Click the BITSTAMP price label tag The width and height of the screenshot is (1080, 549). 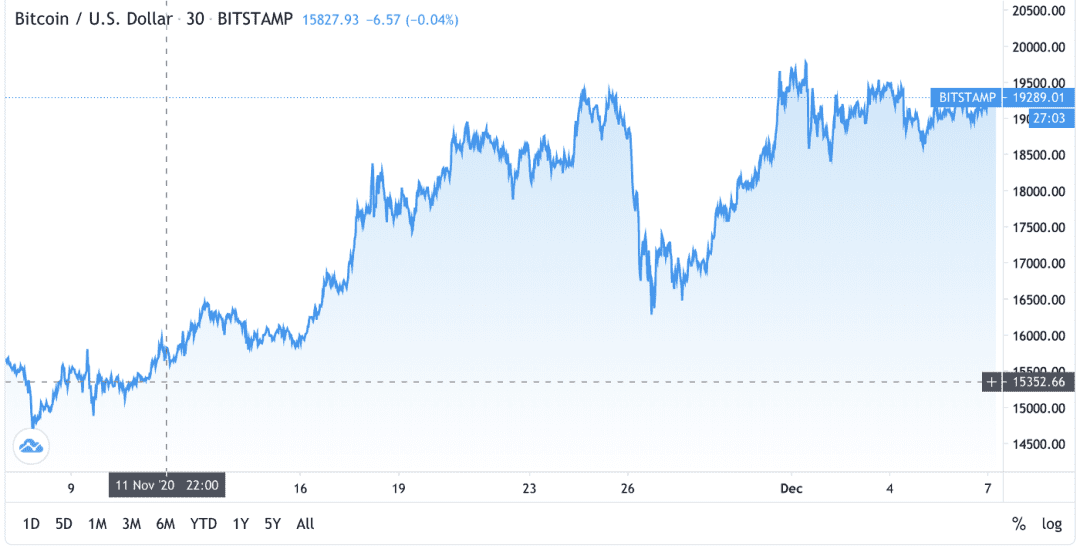pos(967,98)
